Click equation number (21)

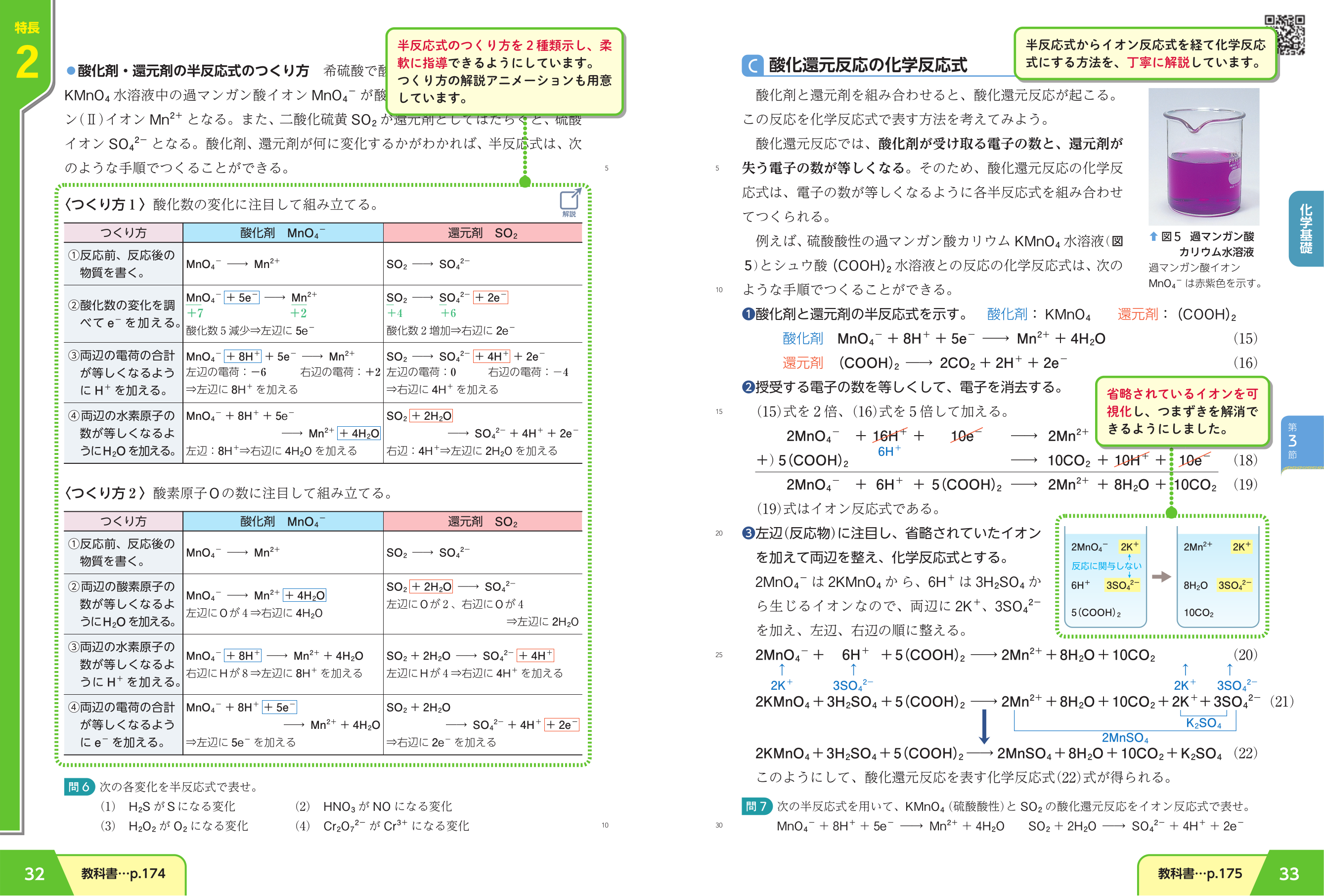[1282, 702]
